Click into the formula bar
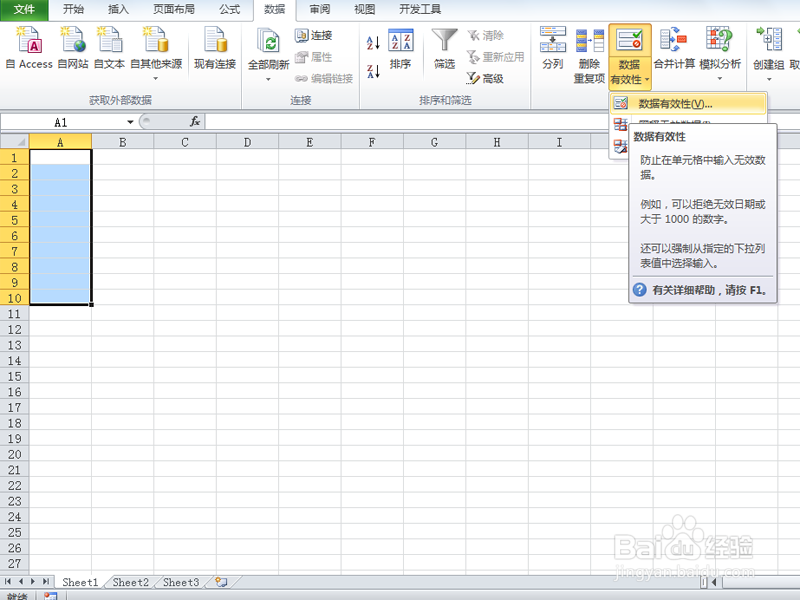This screenshot has height=600, width=800. click(x=408, y=122)
